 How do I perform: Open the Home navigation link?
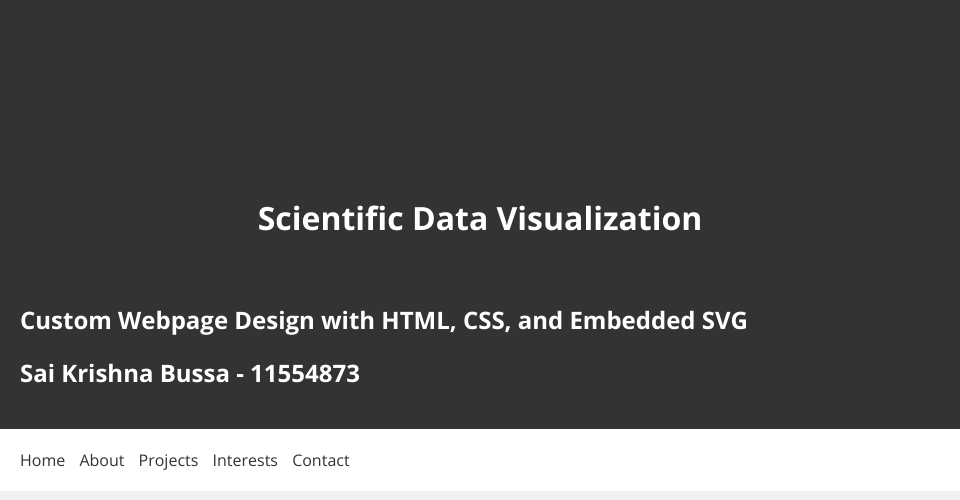pos(42,460)
